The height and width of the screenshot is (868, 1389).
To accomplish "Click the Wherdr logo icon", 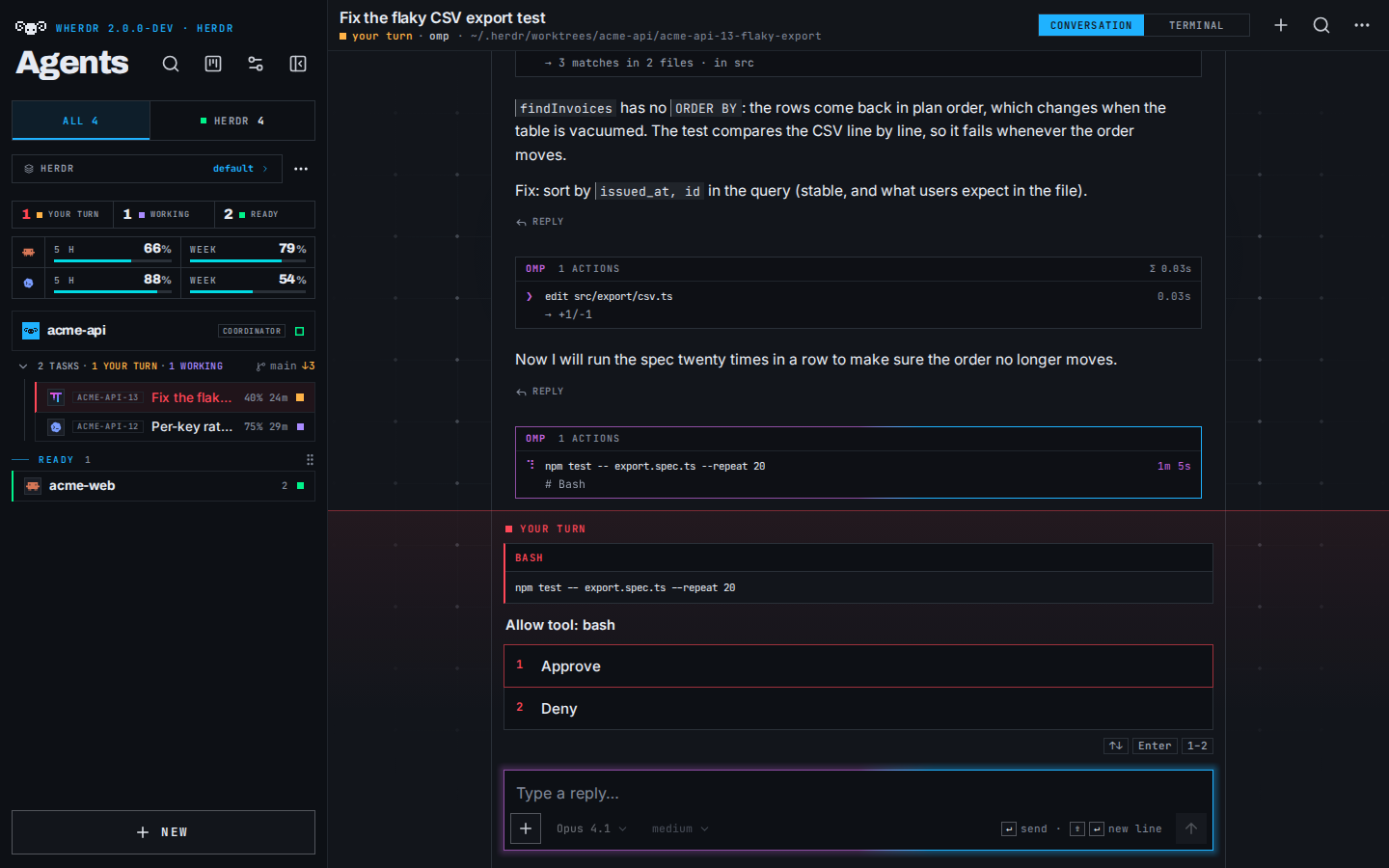I will click(x=31, y=28).
